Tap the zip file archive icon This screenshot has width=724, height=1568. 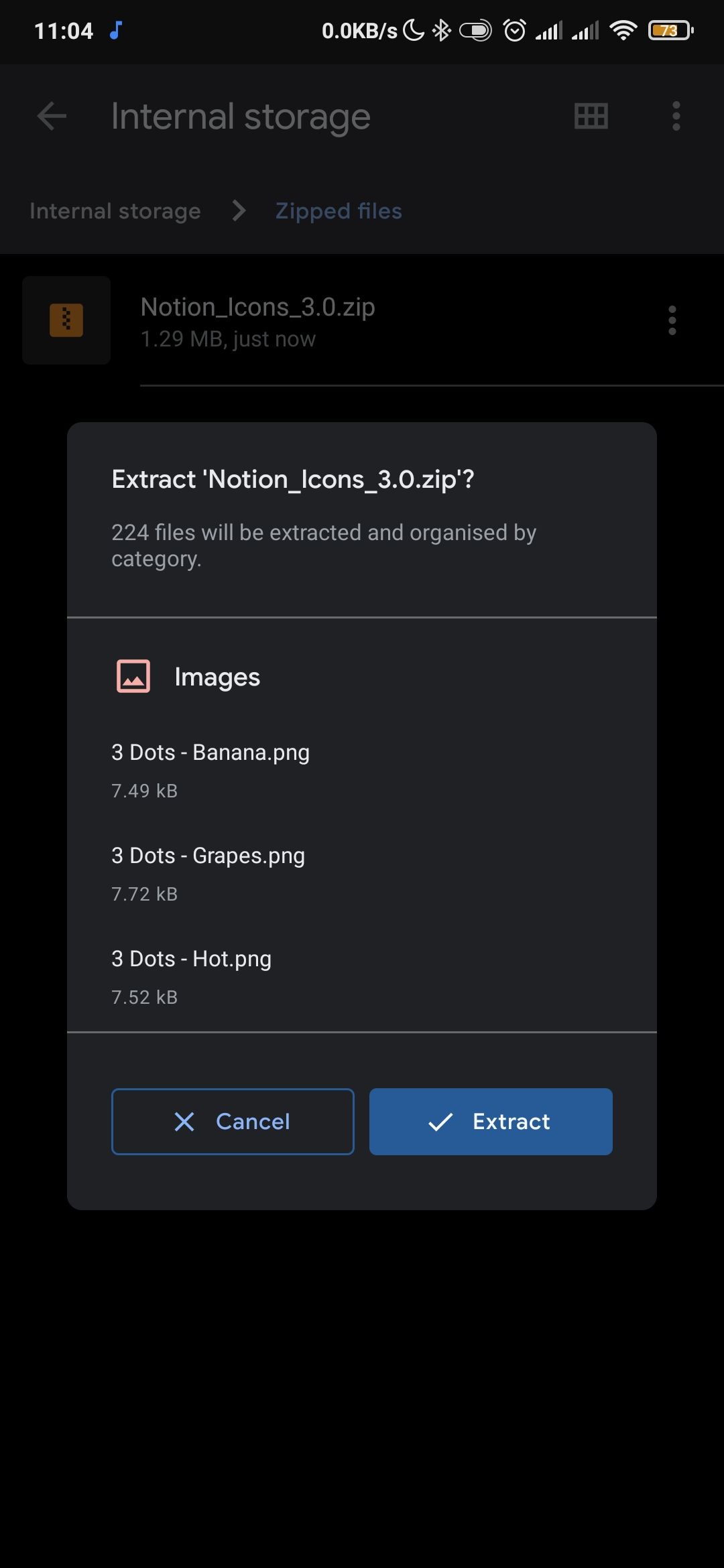tap(66, 320)
